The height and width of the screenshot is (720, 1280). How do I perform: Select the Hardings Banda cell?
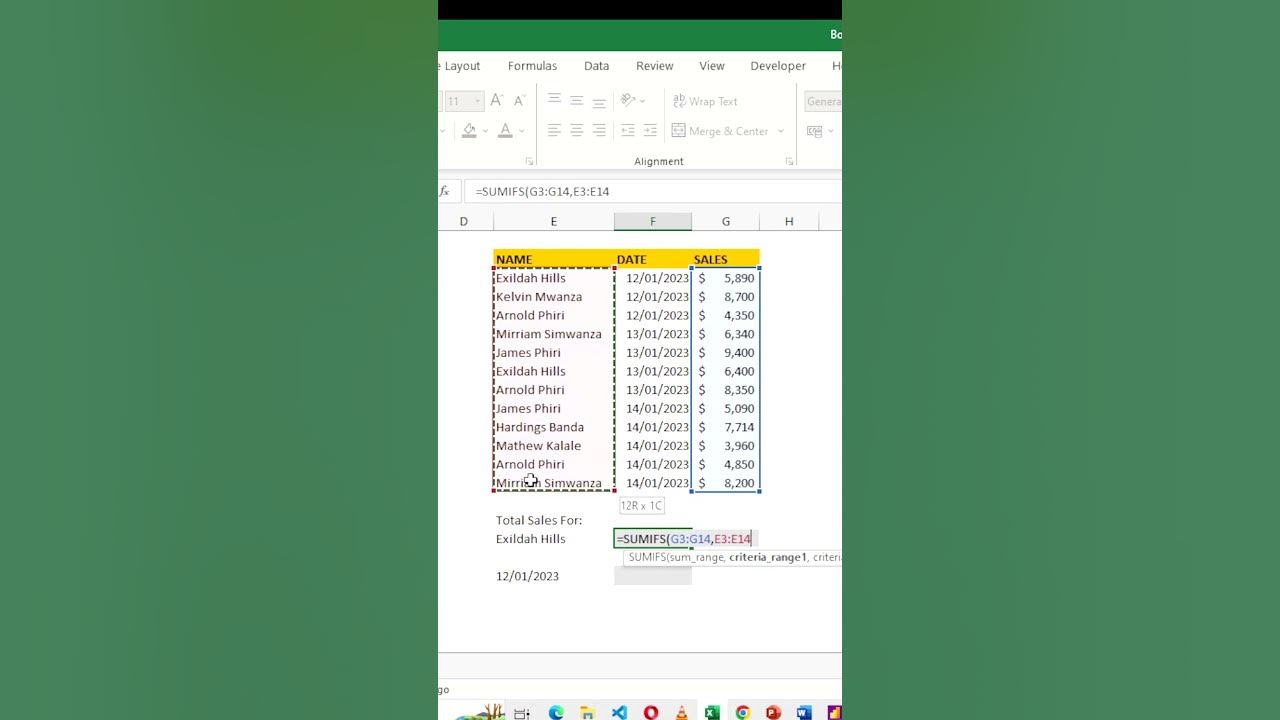pos(553,427)
